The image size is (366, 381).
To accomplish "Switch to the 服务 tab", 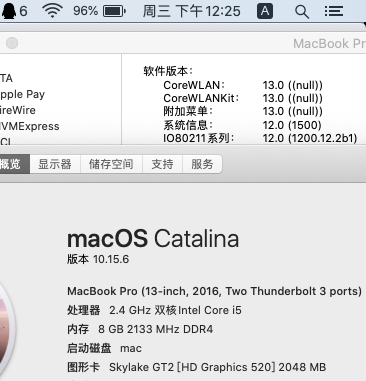I will 202,164.
